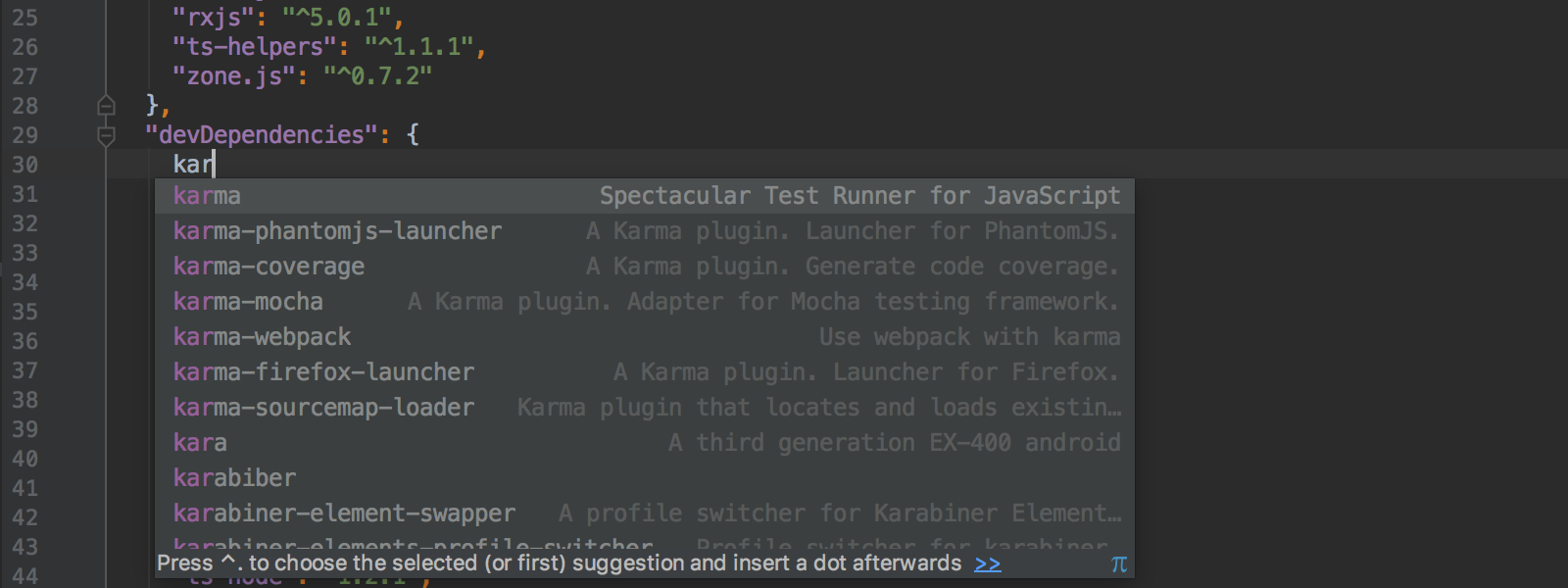Choose the 'karma-webpack' suggestion

point(645,337)
